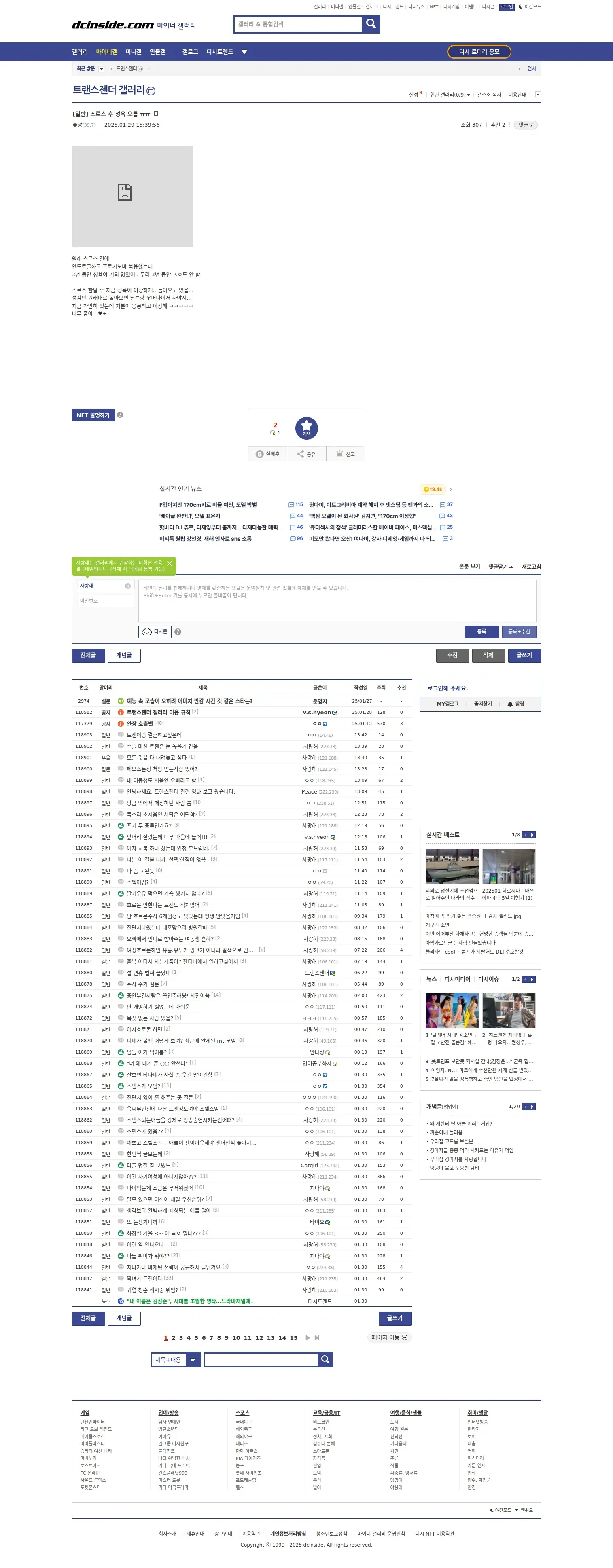613x1568 pixels.
Task: Click the 등록+추천 button
Action: pos(519,632)
